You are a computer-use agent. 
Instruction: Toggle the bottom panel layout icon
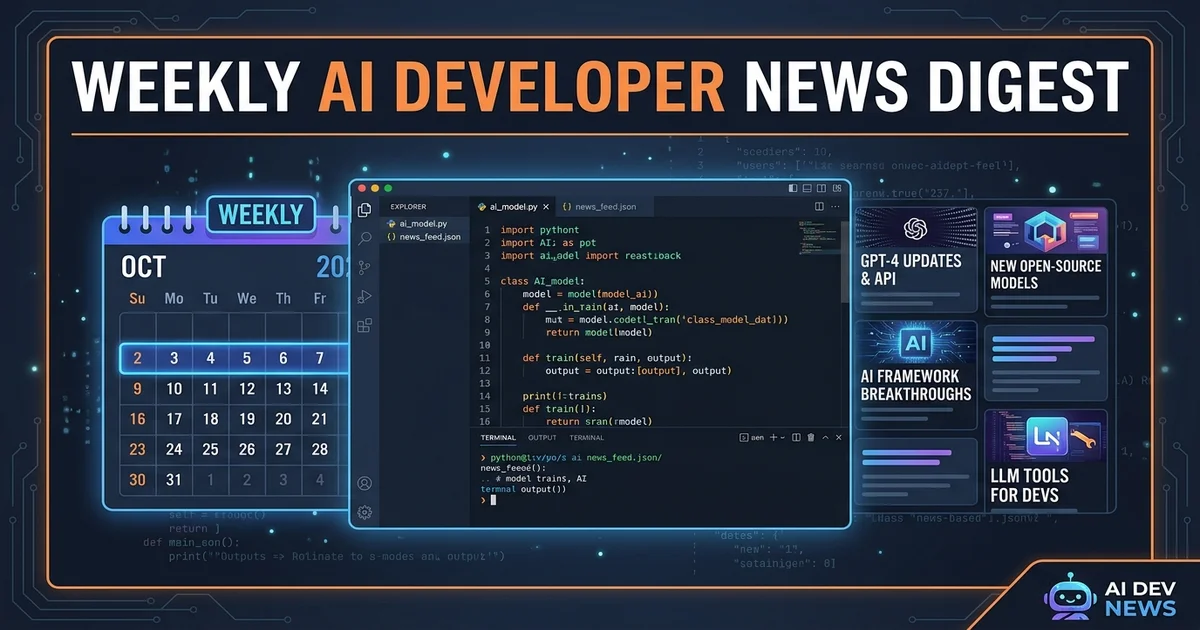point(807,188)
